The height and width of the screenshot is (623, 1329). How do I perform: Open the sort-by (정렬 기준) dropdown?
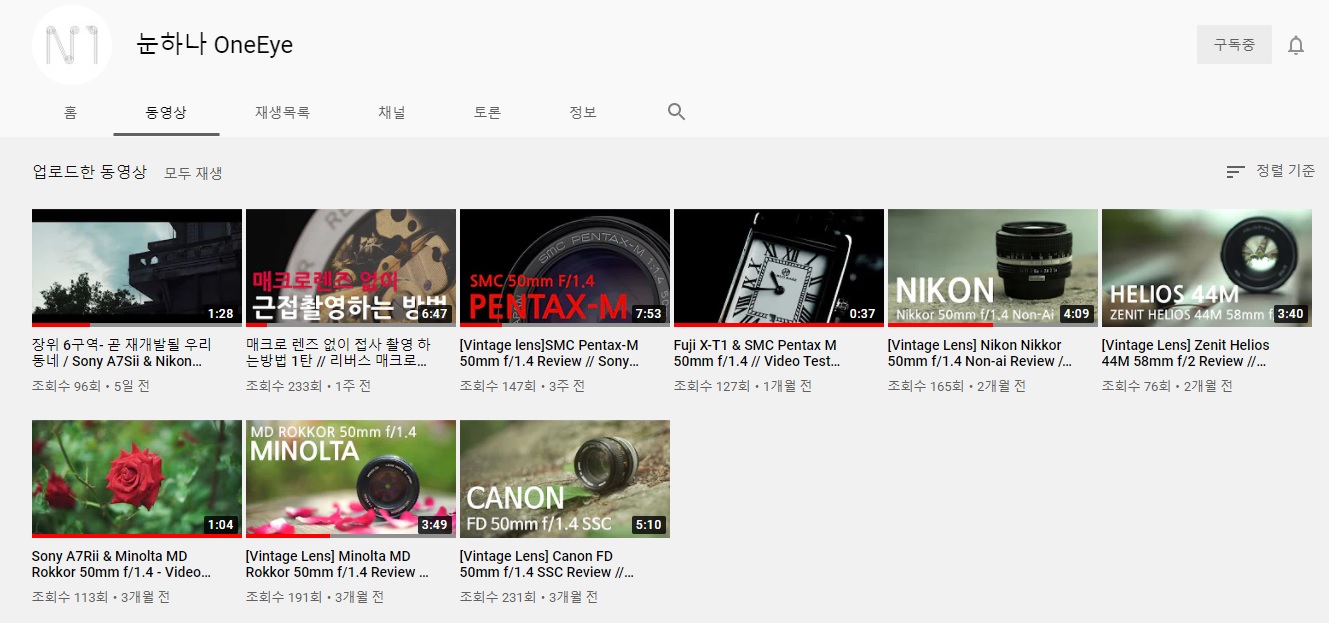click(x=1270, y=171)
